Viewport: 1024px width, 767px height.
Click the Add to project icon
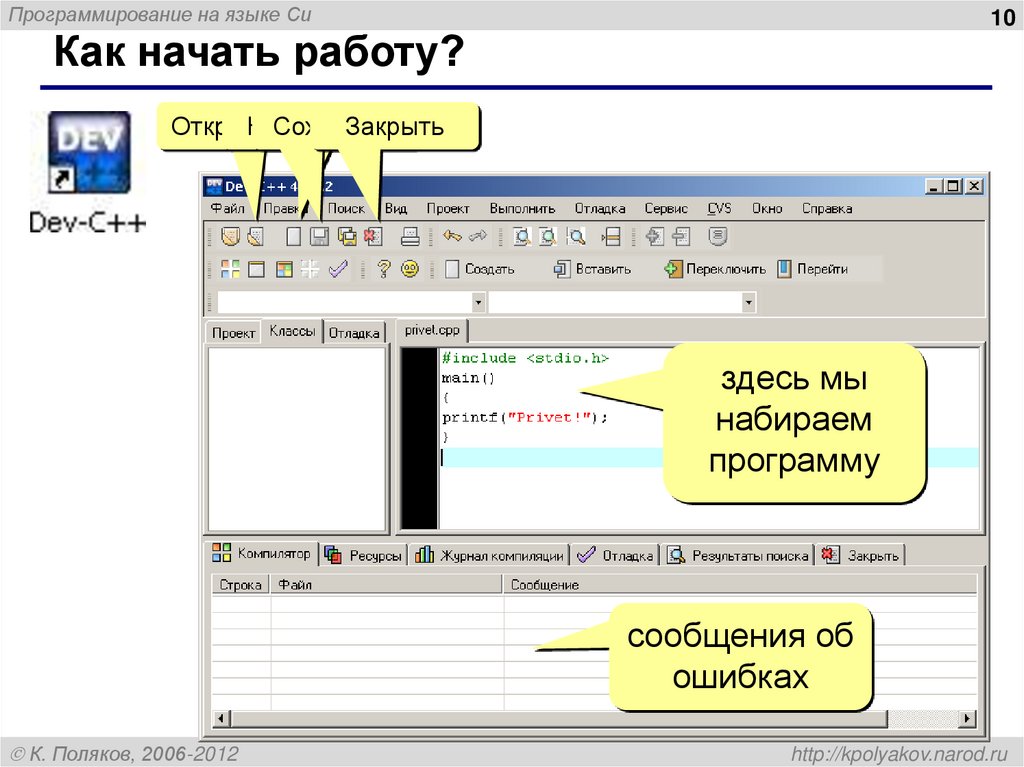[654, 236]
